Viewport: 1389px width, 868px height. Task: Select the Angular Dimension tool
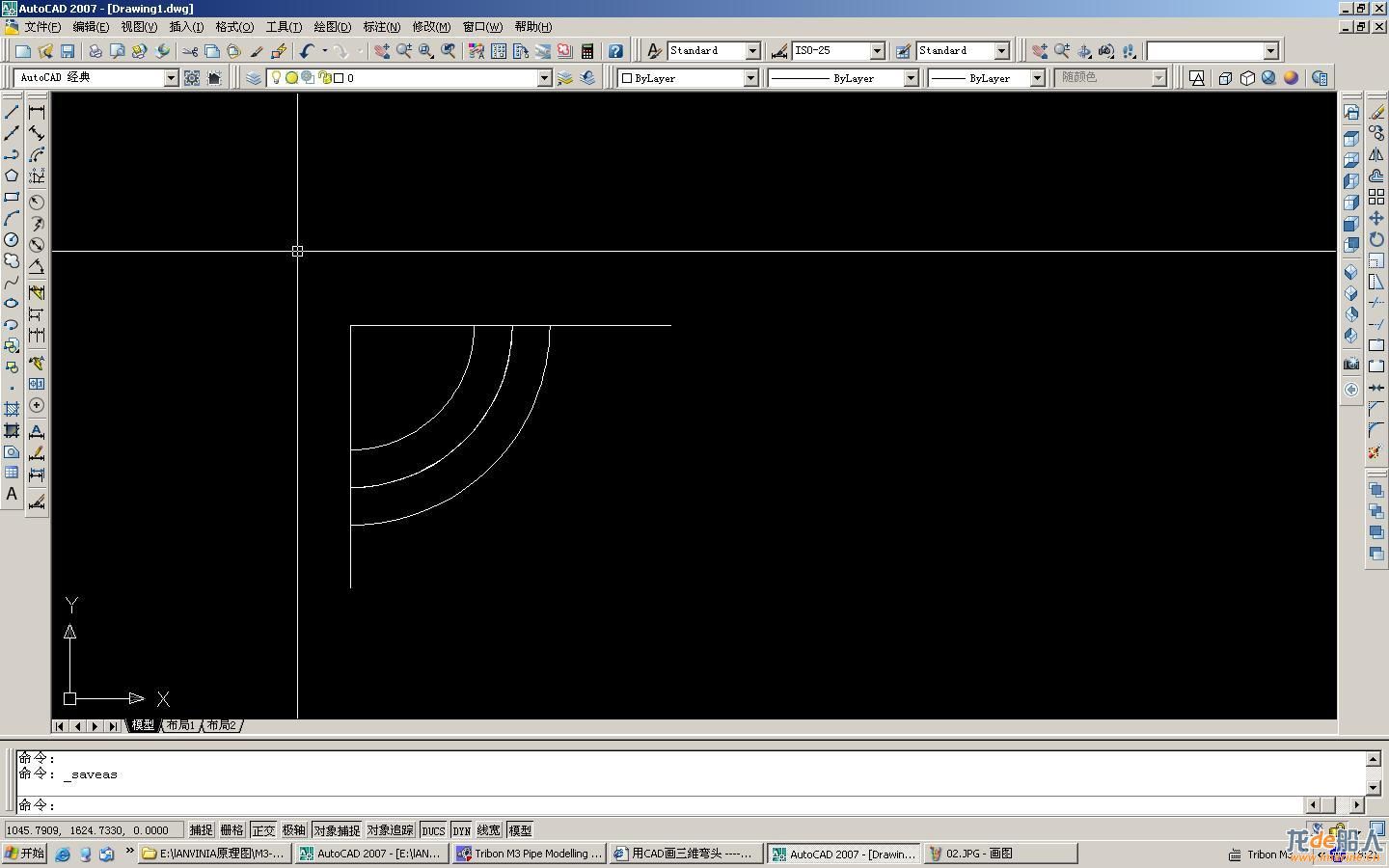(x=37, y=266)
